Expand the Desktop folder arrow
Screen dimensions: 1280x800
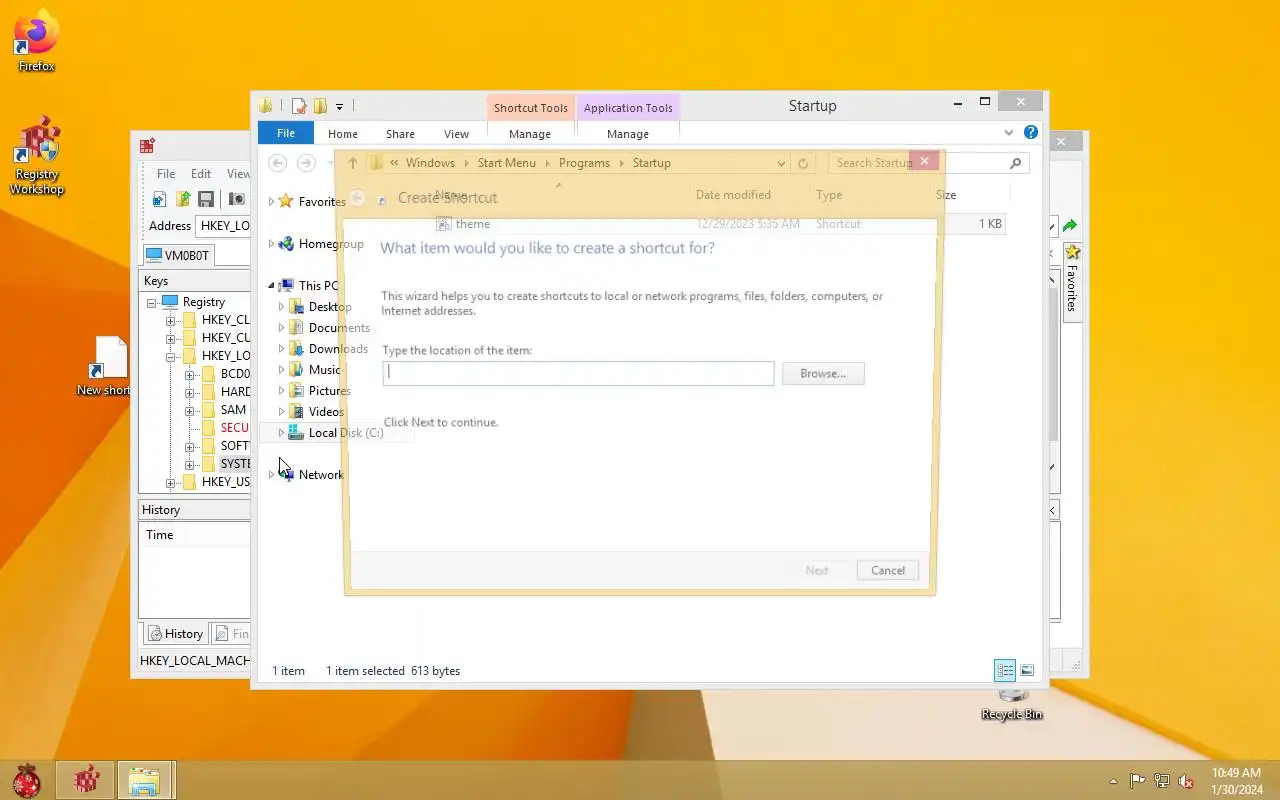point(282,307)
